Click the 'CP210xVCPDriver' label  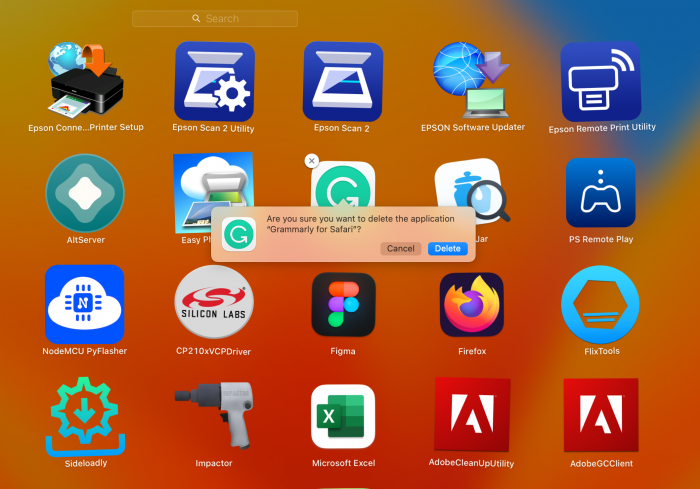coord(213,351)
